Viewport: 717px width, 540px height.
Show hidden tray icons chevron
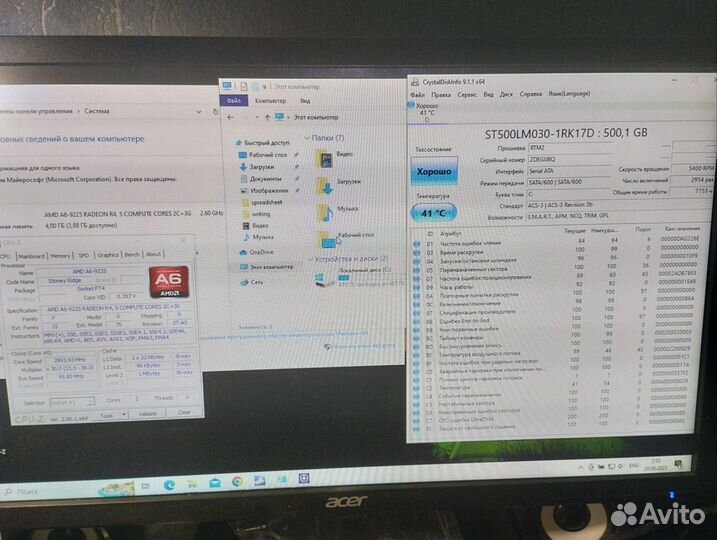581,467
